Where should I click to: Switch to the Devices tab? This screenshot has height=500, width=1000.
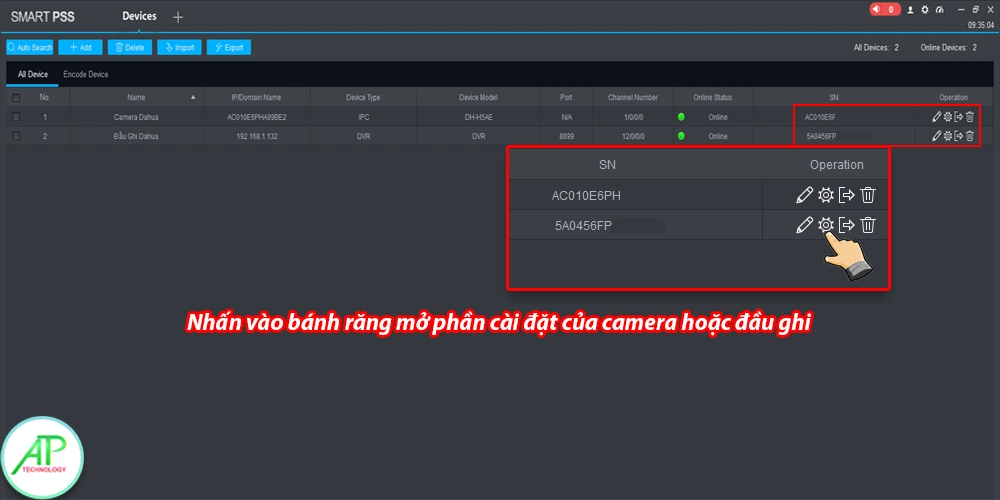pyautogui.click(x=139, y=16)
